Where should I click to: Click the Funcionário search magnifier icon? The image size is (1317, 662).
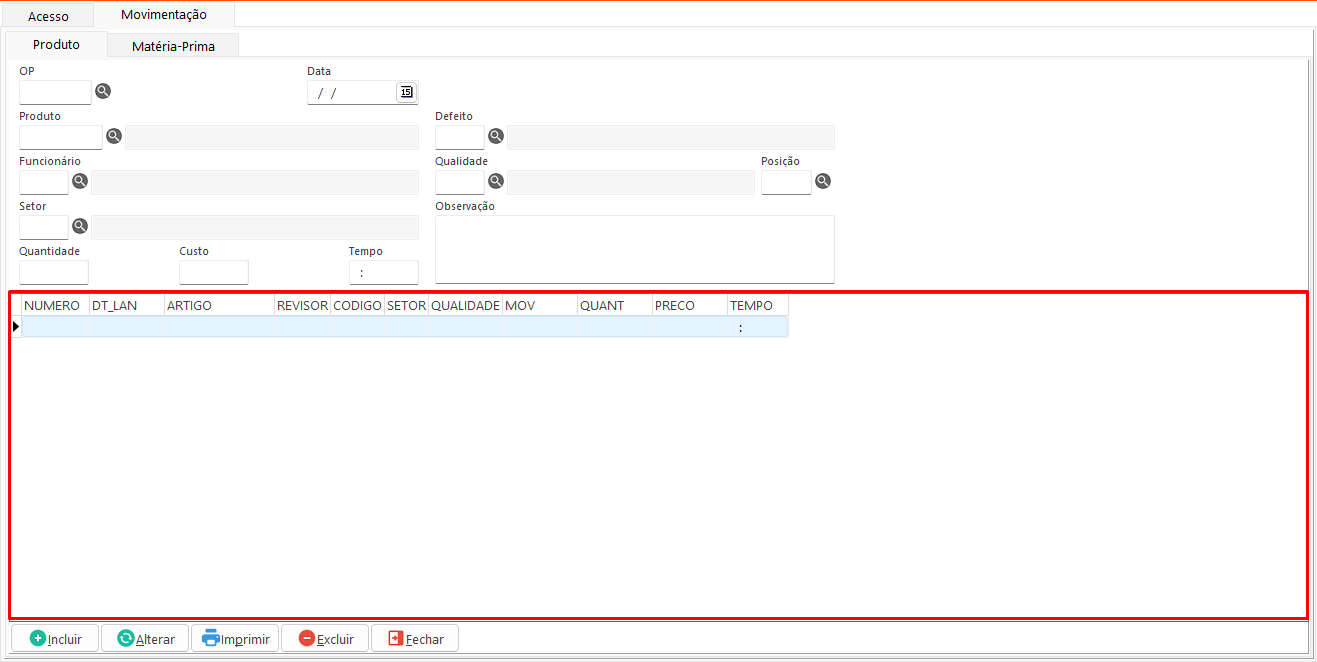[x=80, y=181]
